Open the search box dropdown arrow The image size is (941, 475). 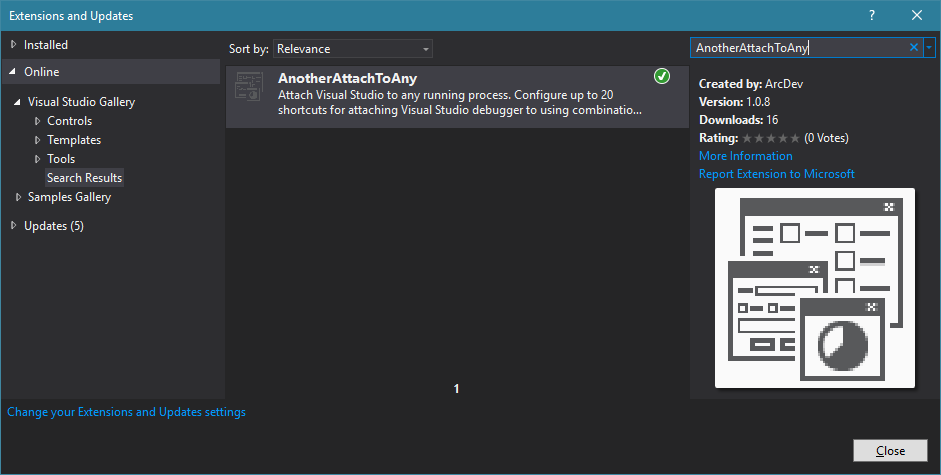pyautogui.click(x=929, y=47)
